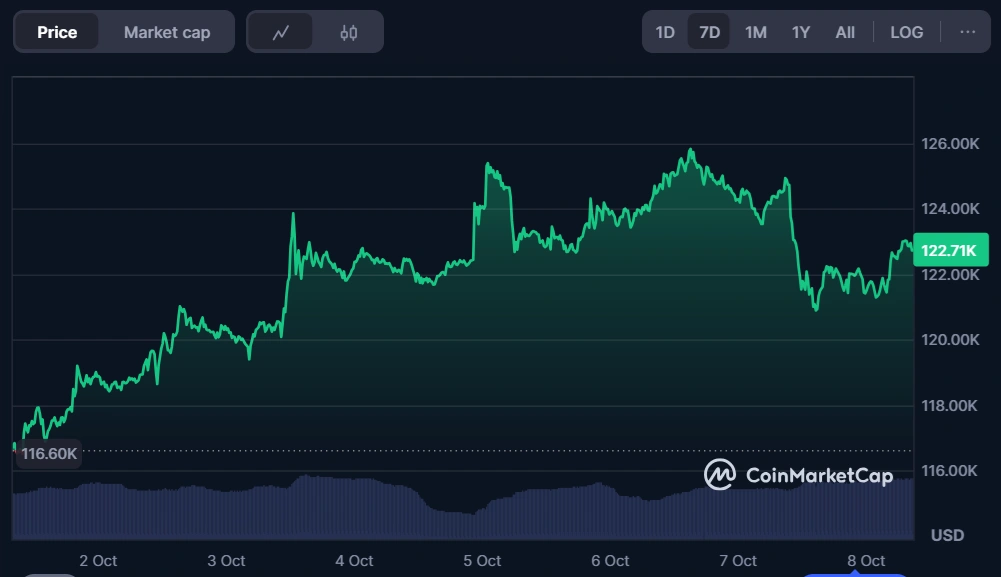This screenshot has width=1001, height=577.
Task: Show All time price history
Action: tap(845, 32)
